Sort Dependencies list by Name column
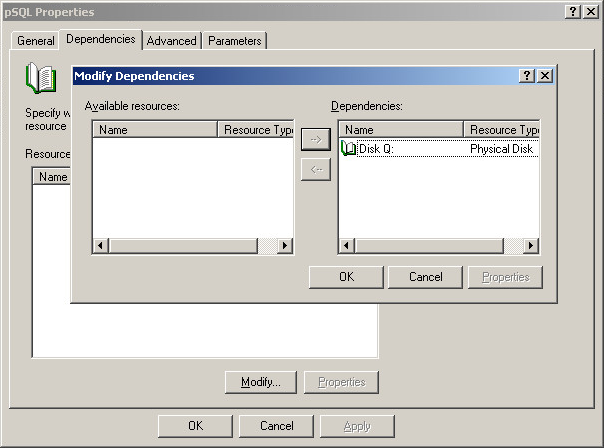 coord(401,129)
